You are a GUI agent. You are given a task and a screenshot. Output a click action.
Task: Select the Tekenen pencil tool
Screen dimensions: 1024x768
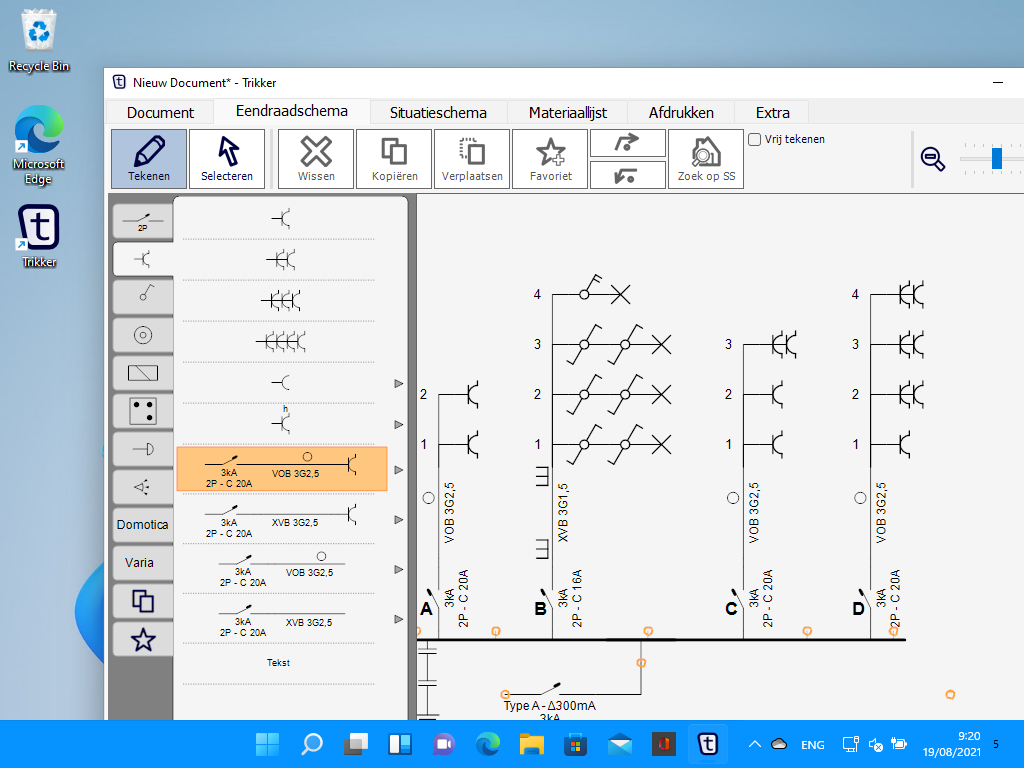pos(148,159)
